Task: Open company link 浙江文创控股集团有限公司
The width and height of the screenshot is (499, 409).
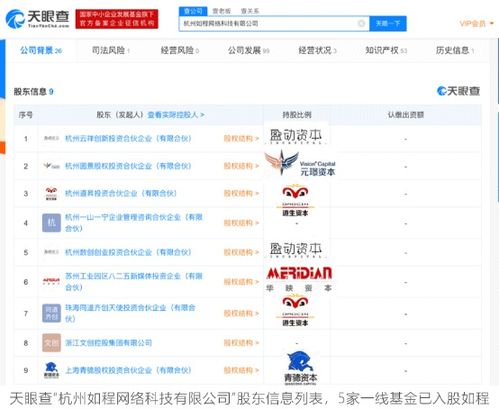Action: coord(108,343)
